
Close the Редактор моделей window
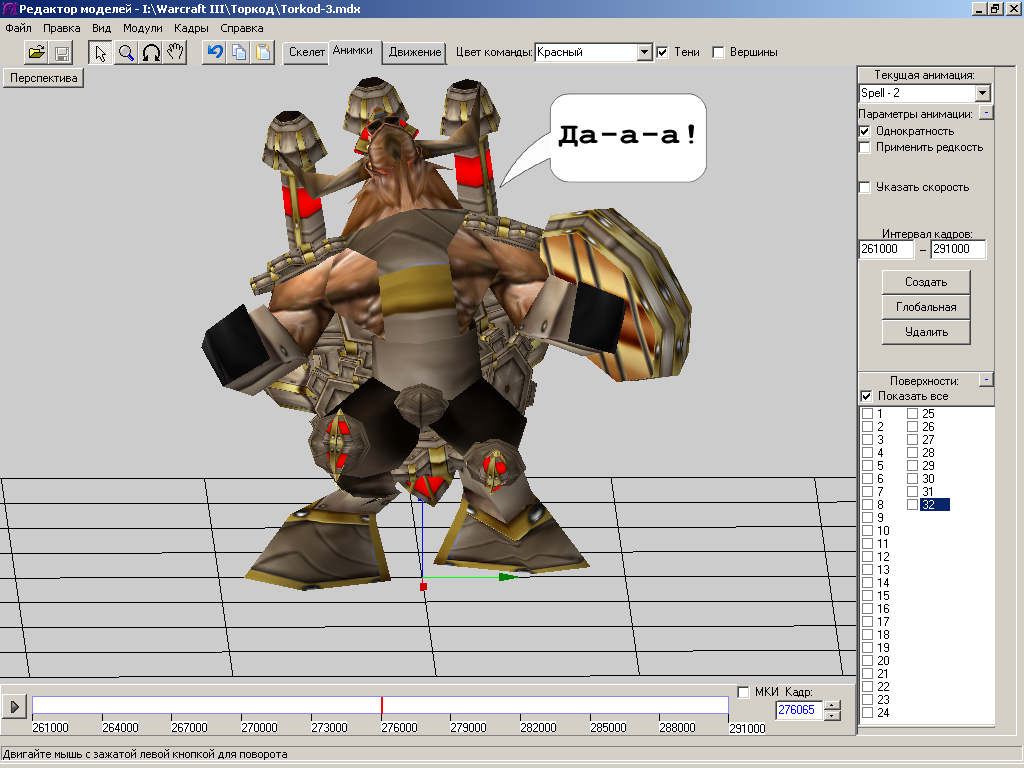pyautogui.click(x=1013, y=9)
